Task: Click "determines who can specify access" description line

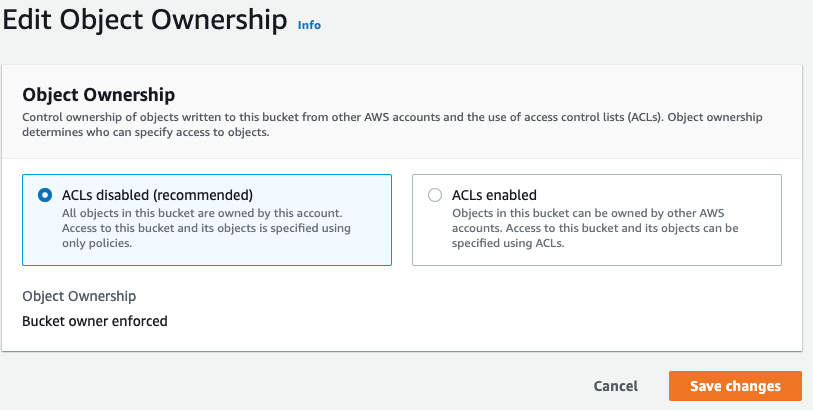Action: pos(146,132)
